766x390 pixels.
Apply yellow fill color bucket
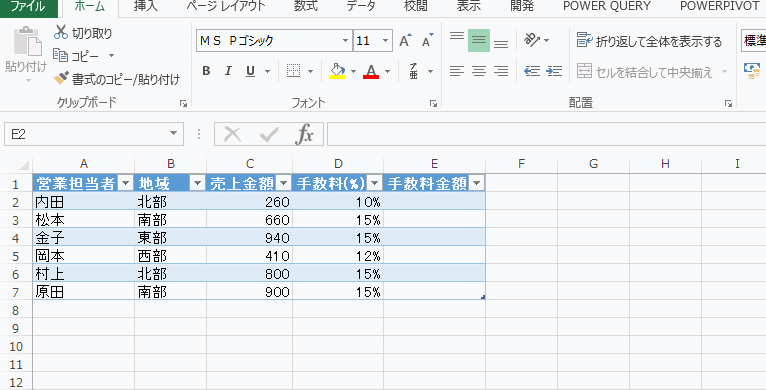coord(337,71)
